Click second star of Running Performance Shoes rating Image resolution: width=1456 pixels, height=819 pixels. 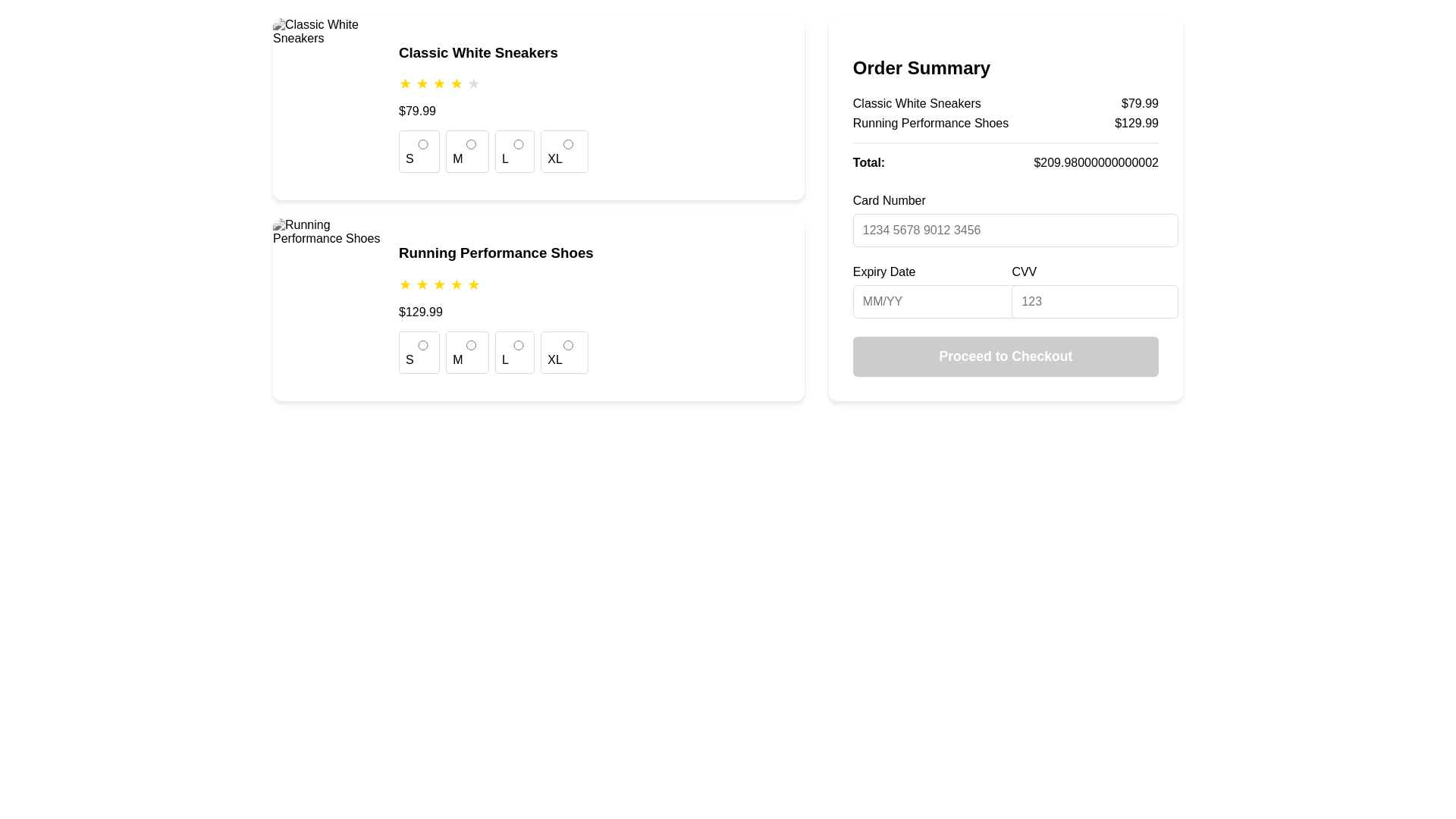point(422,285)
